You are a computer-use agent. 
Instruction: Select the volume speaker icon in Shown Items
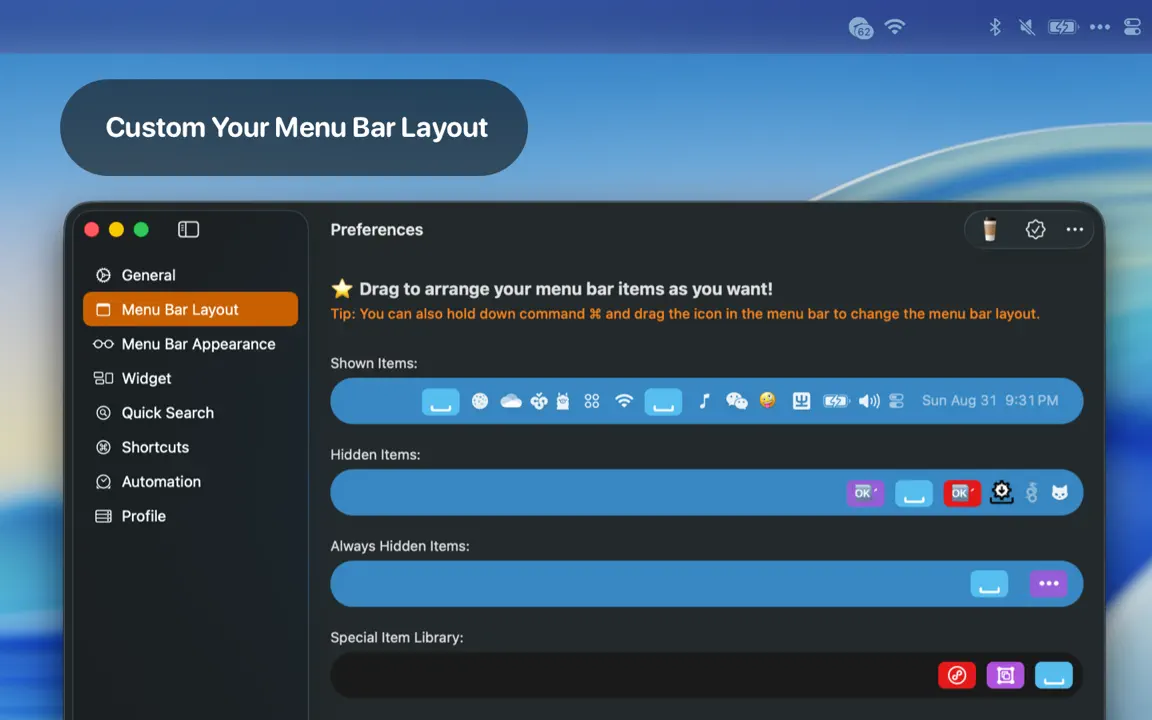[x=869, y=400]
